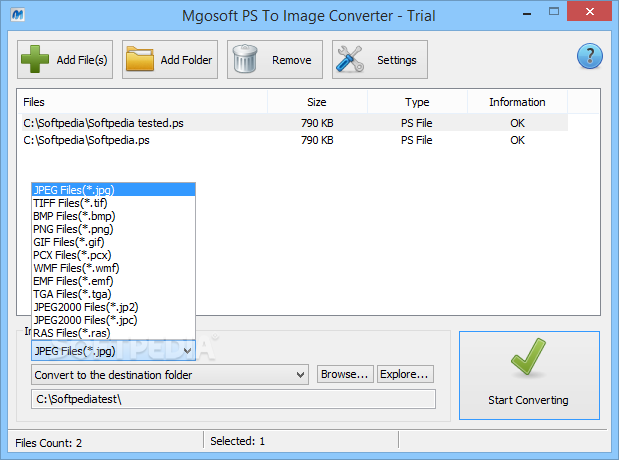
Task: Click the Mgosoft app icon in the title bar
Action: point(17,15)
